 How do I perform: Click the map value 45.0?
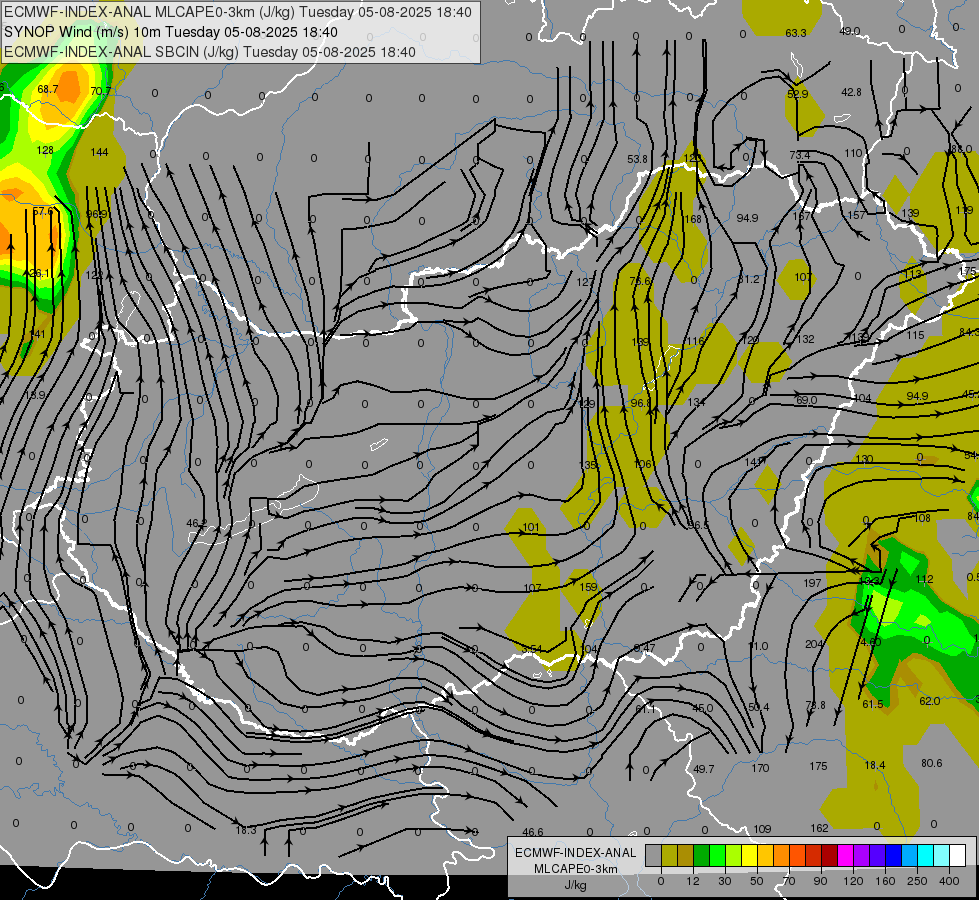click(702, 708)
